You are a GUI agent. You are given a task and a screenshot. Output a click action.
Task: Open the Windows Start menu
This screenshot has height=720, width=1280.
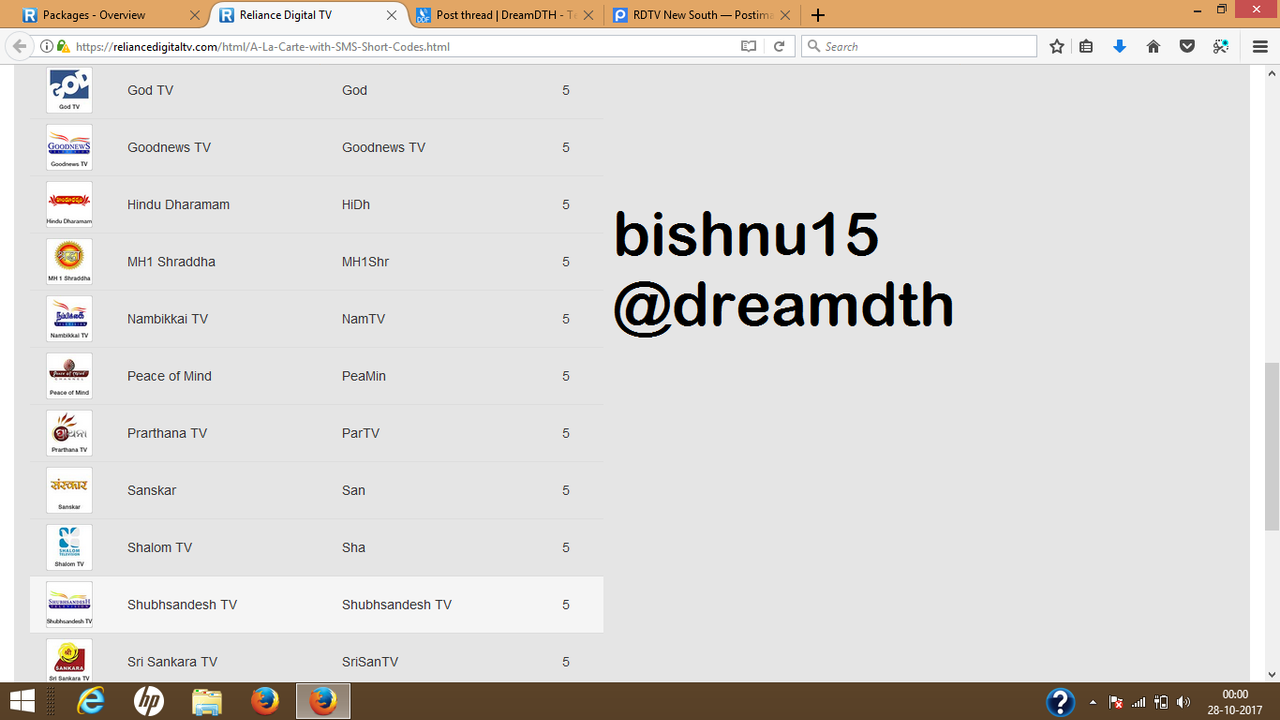click(x=23, y=701)
